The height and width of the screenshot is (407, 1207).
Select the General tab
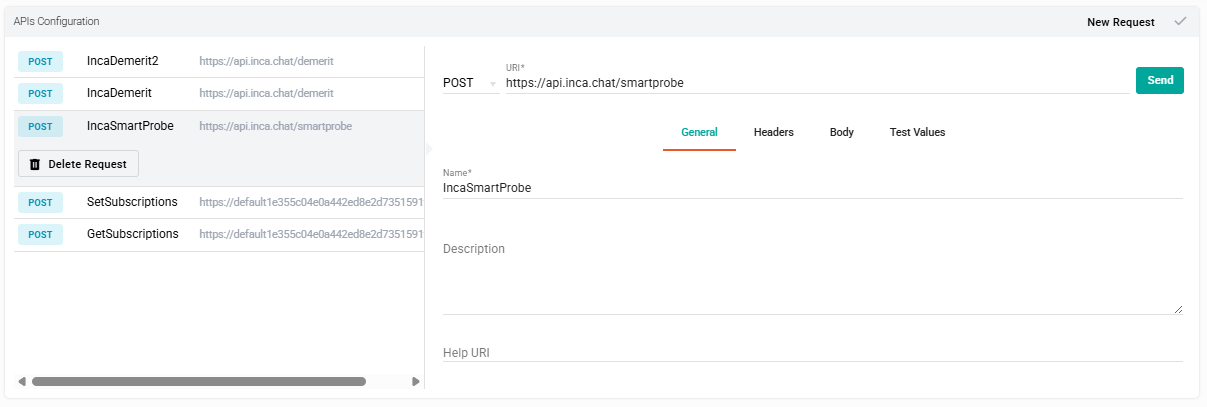coord(699,132)
